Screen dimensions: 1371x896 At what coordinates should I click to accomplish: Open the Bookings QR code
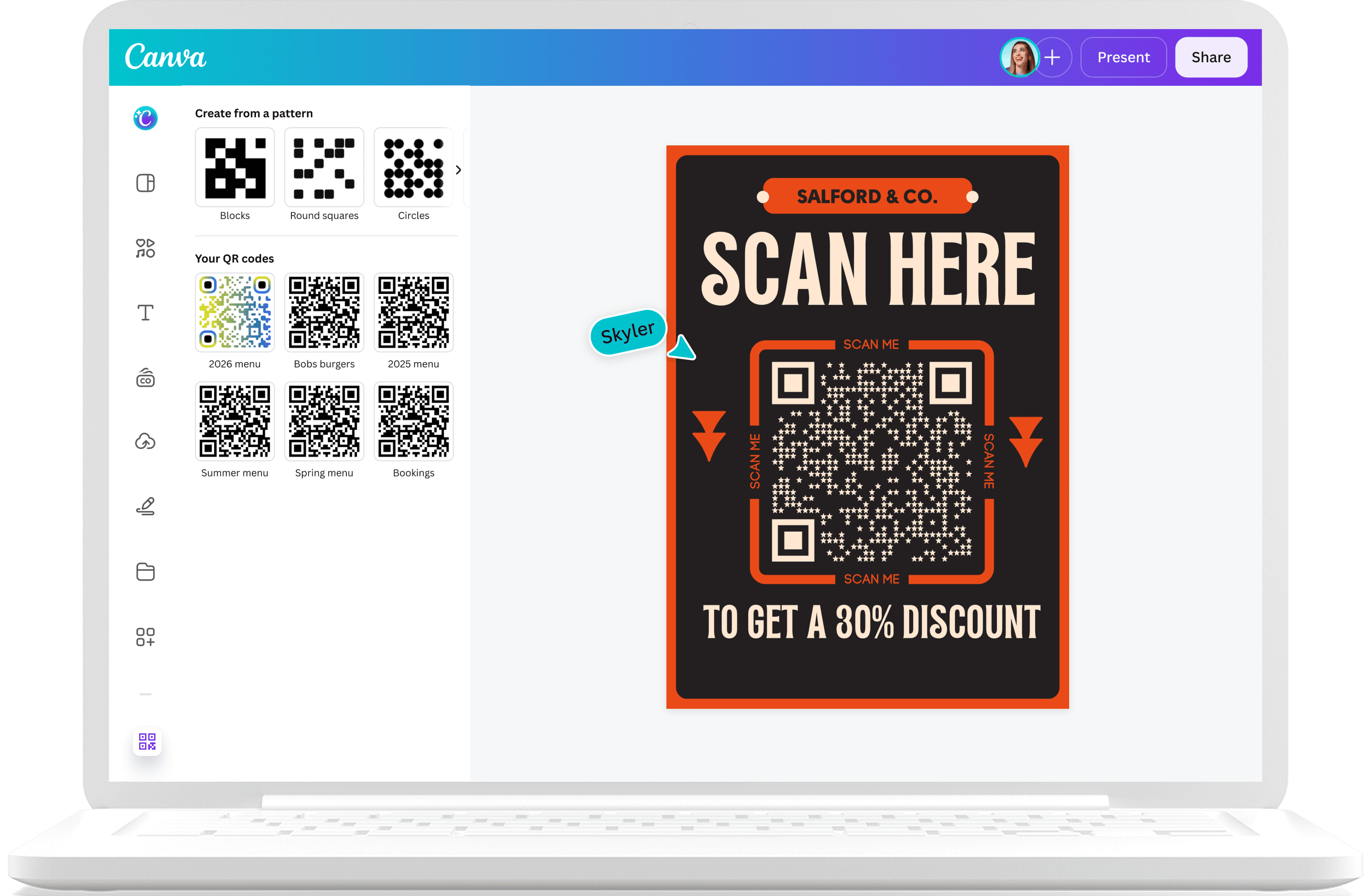pos(413,421)
